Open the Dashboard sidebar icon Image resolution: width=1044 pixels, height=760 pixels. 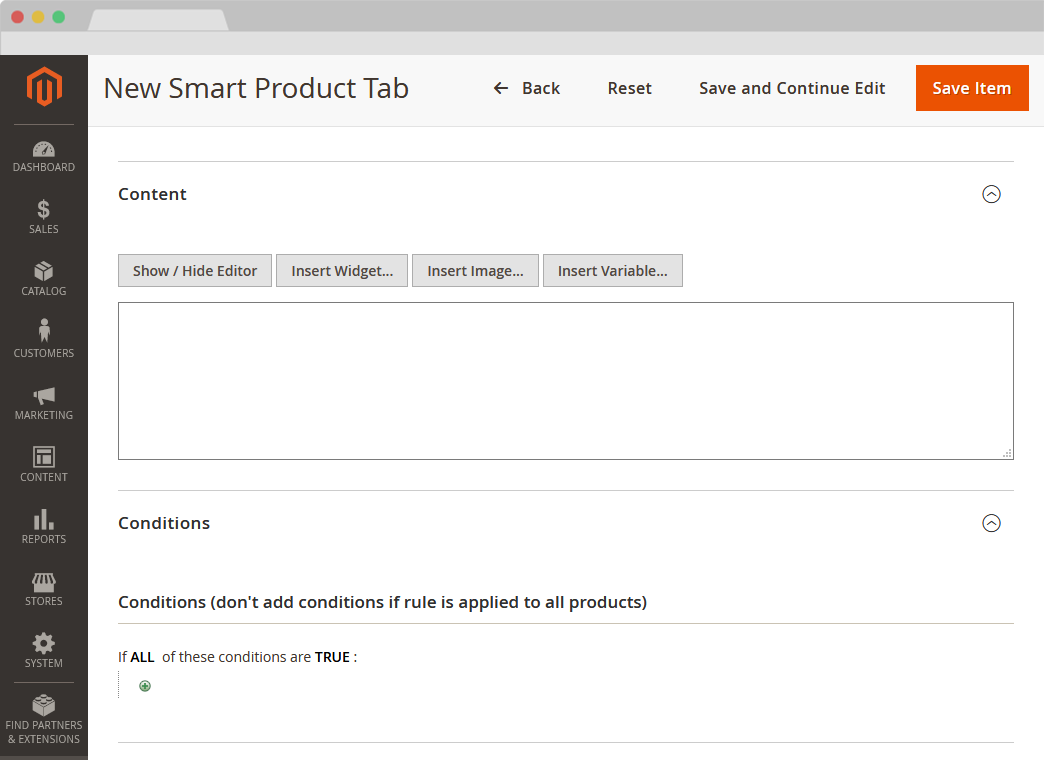(44, 149)
